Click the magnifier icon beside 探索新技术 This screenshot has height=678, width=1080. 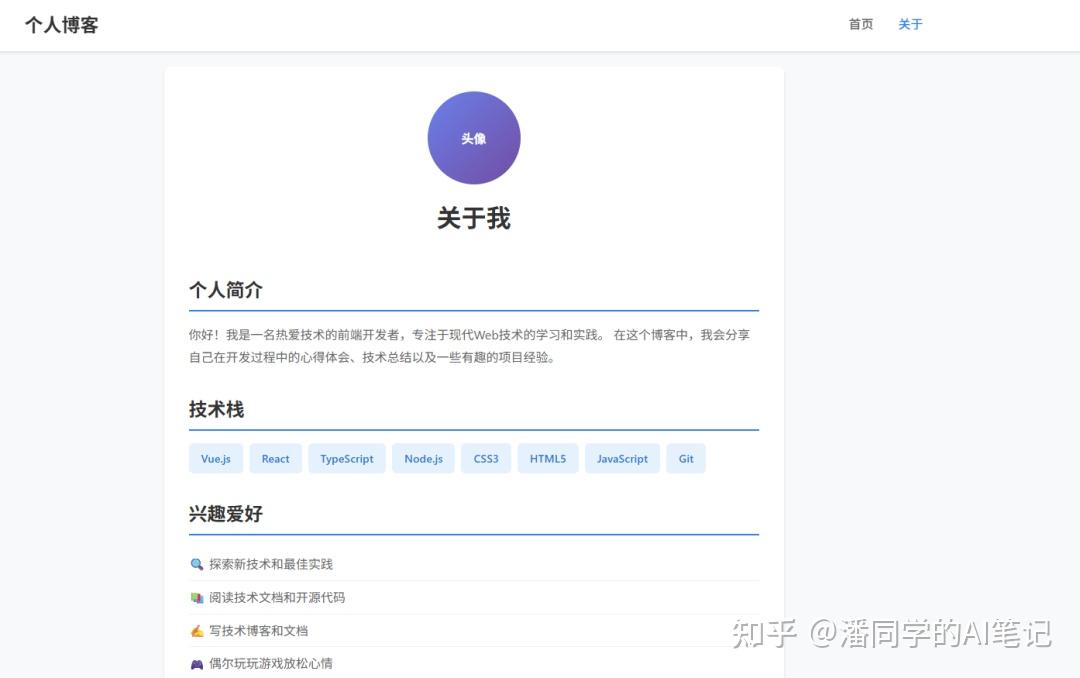pyautogui.click(x=196, y=564)
